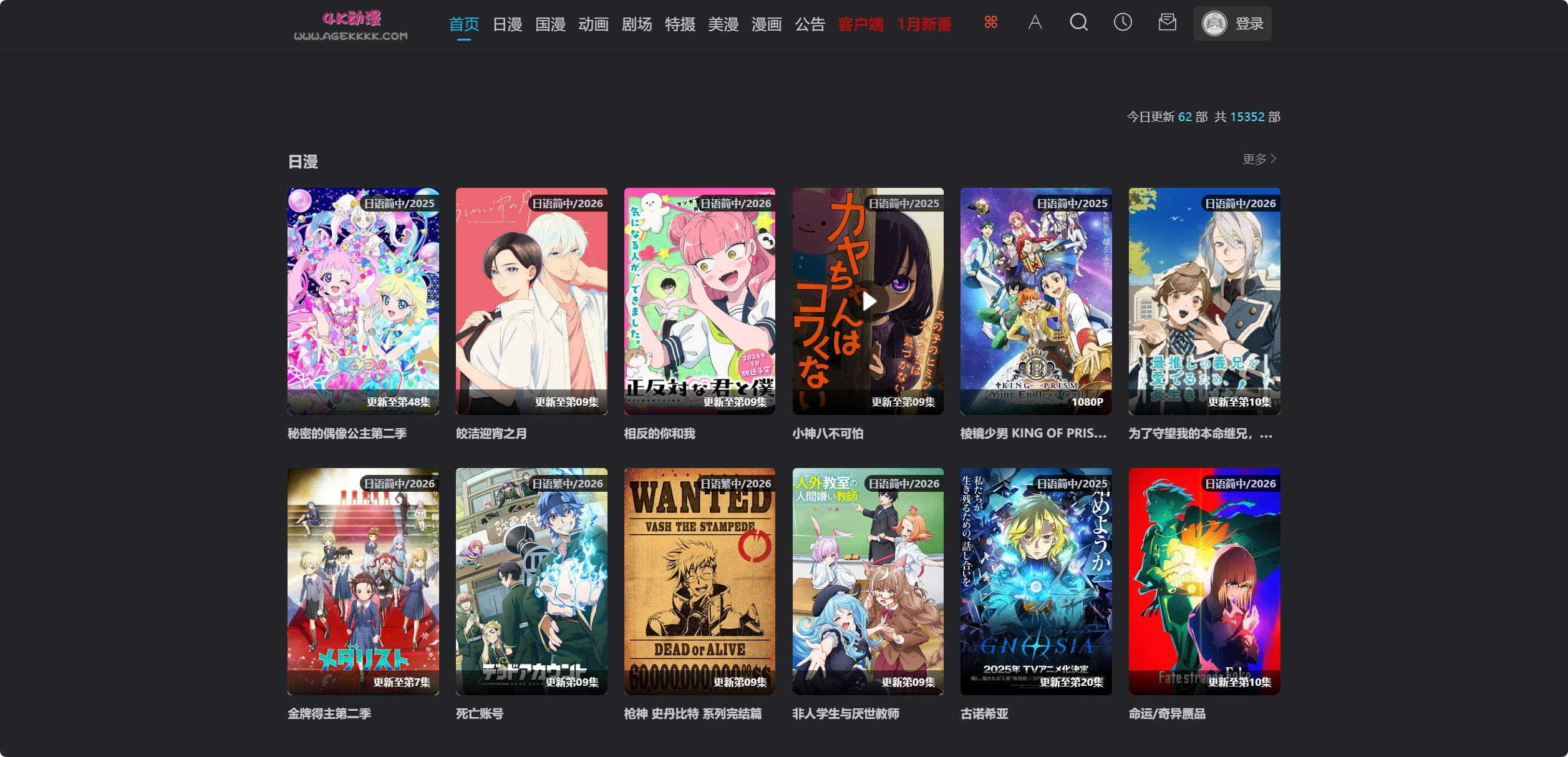Click the user avatar image
Viewport: 1568px width, 757px height.
point(1214,23)
